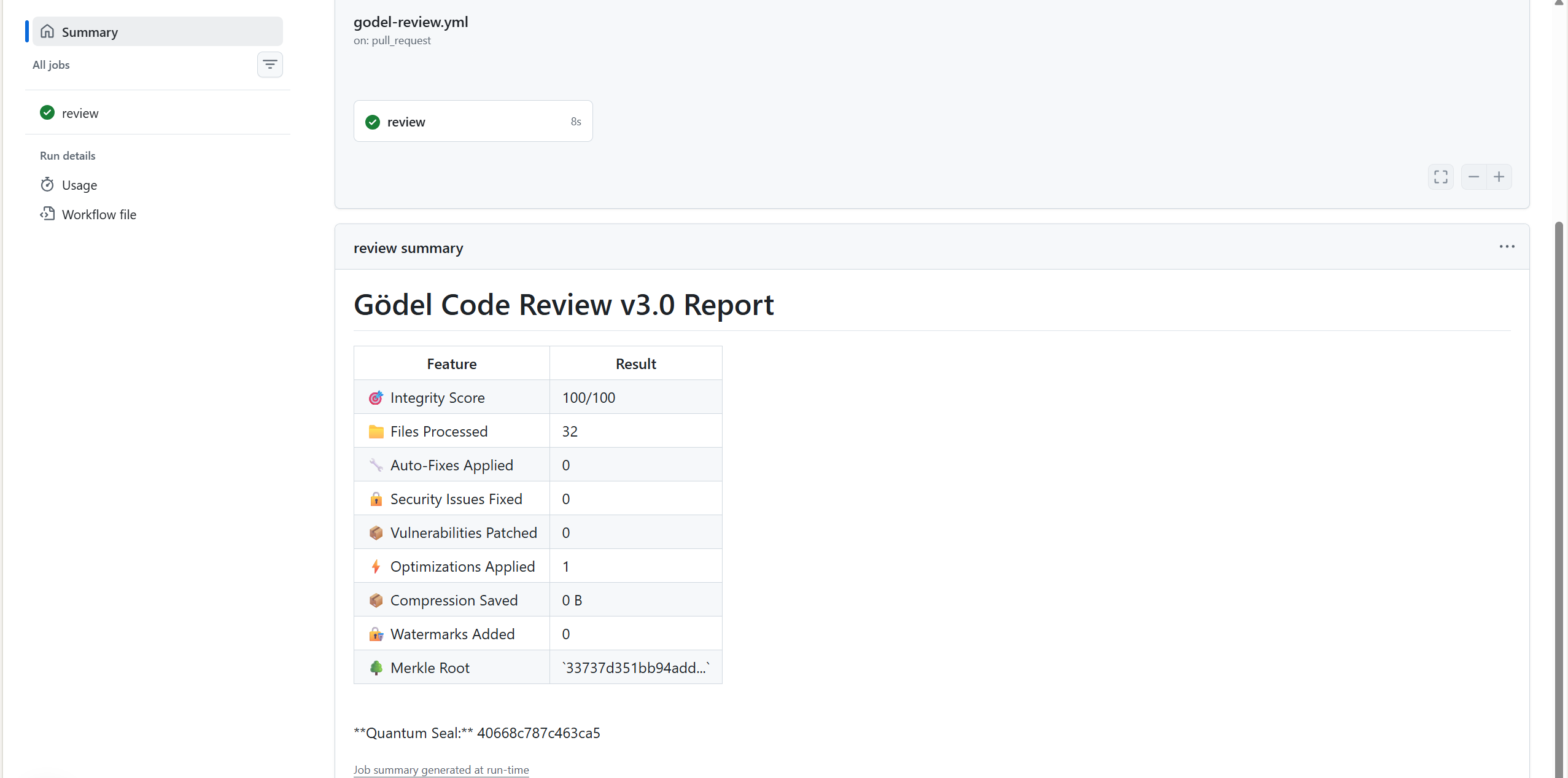Open the review summary options menu

(x=1507, y=246)
